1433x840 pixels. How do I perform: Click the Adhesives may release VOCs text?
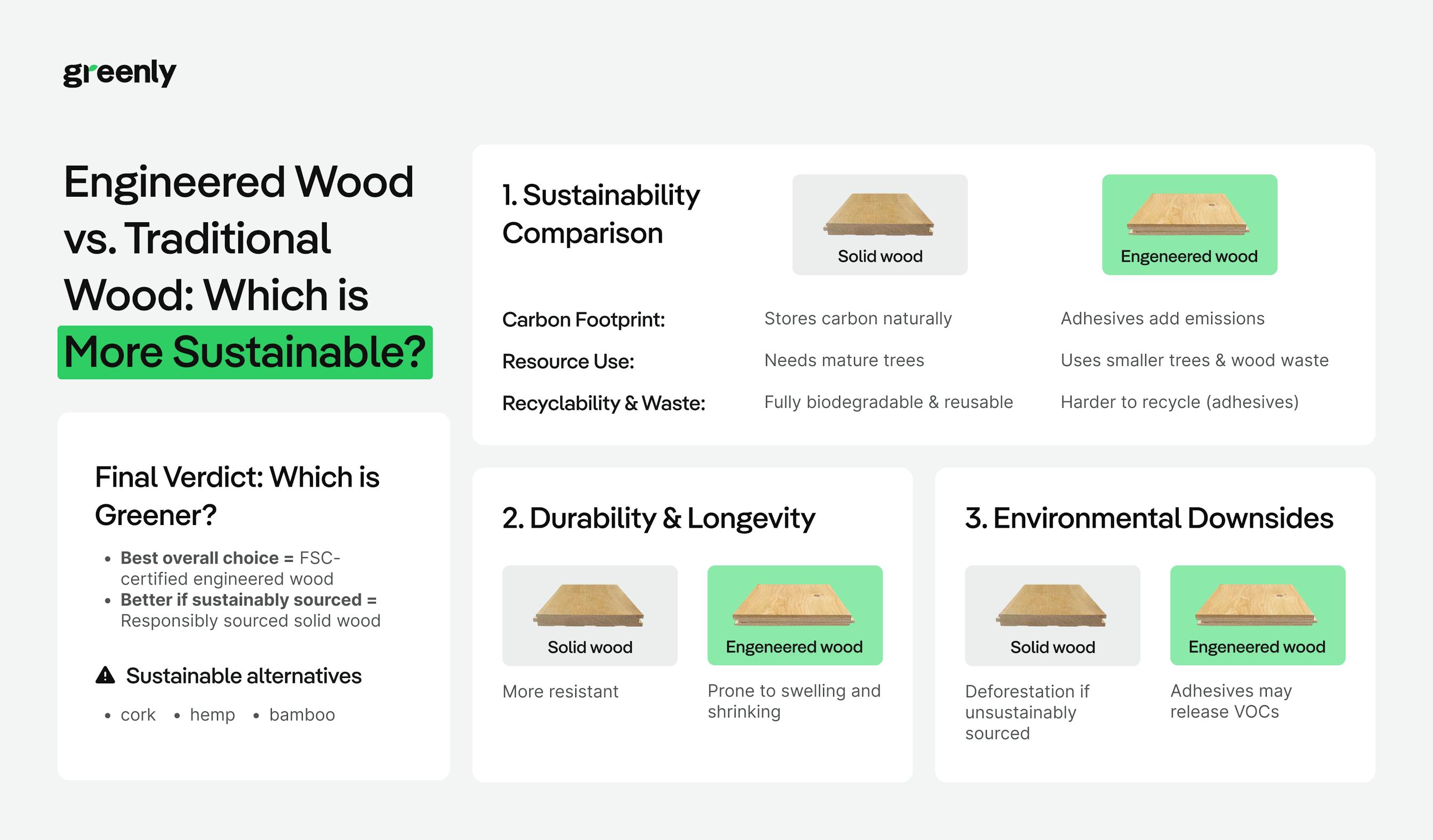[1231, 701]
